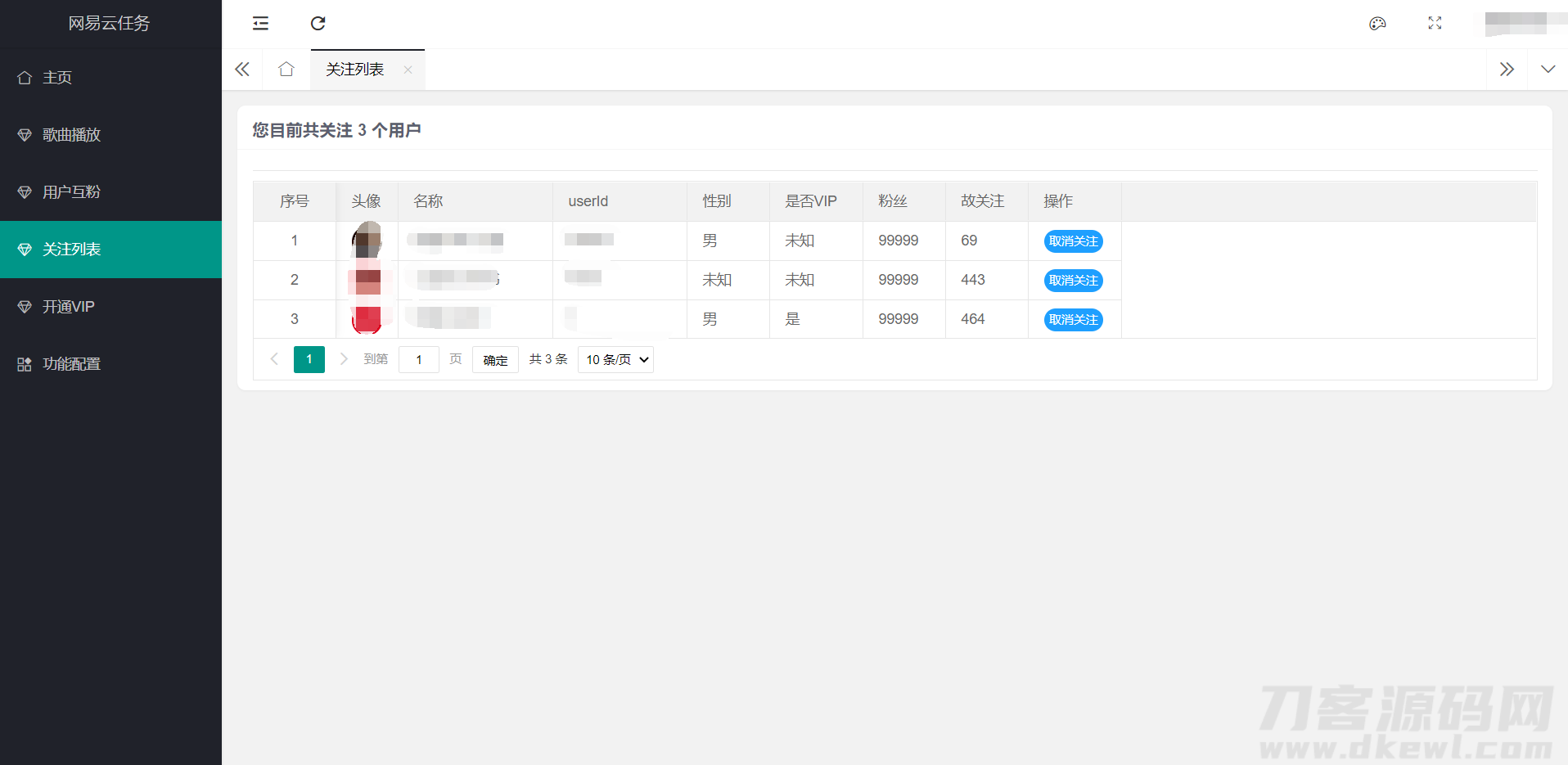
Task: Open 主页 in the sidebar
Action: 57,78
